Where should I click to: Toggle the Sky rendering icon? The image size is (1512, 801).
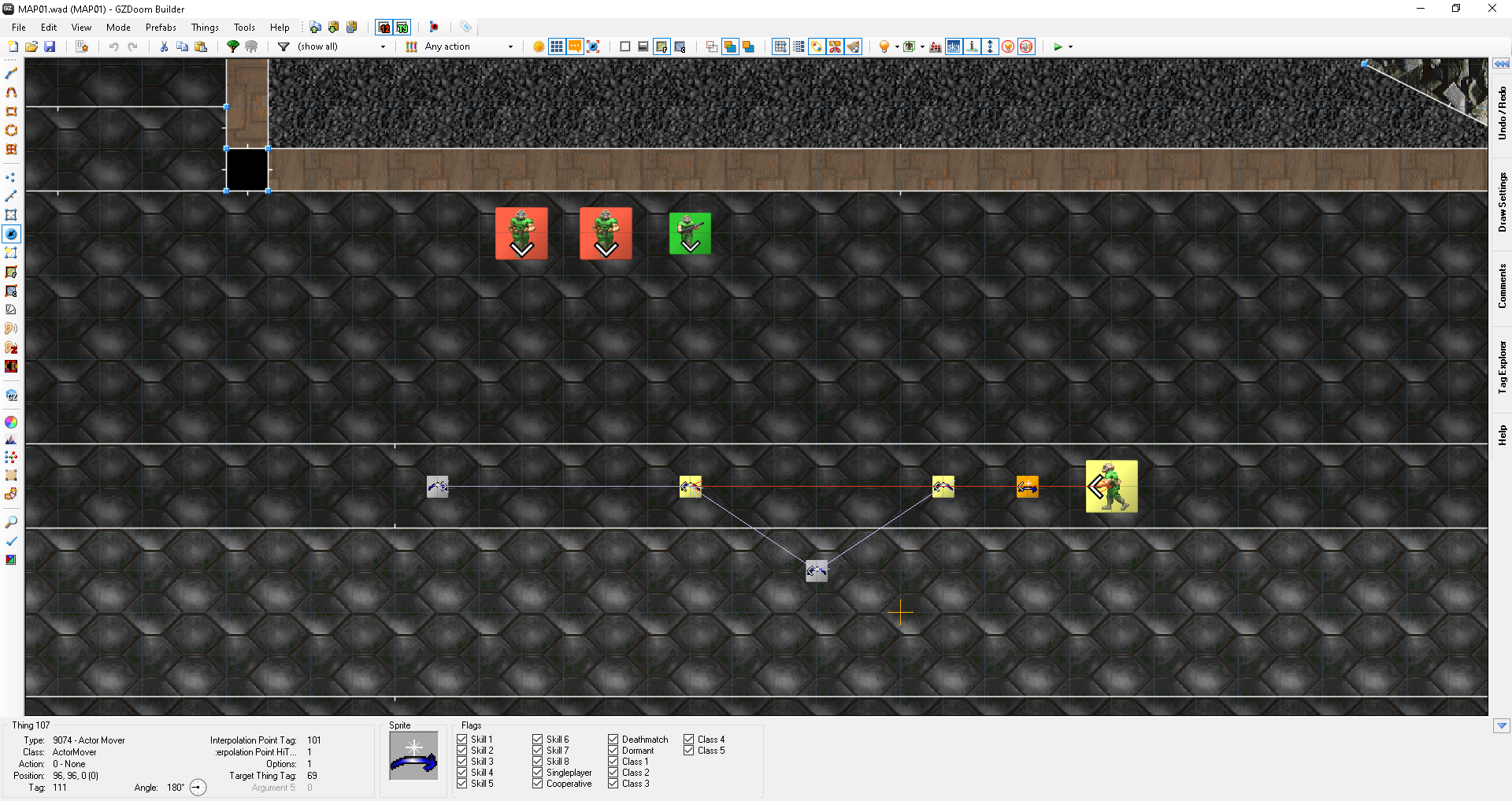954,46
